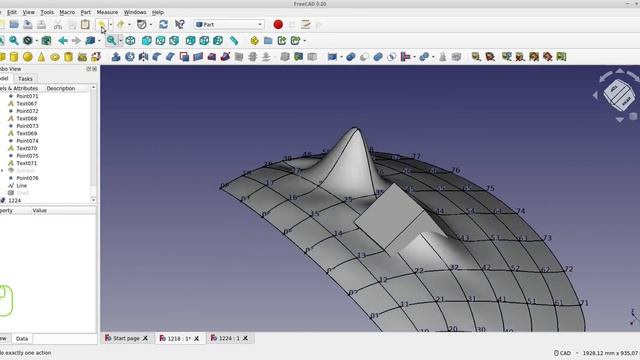Open the Draw style dropdown arrow

point(36,40)
